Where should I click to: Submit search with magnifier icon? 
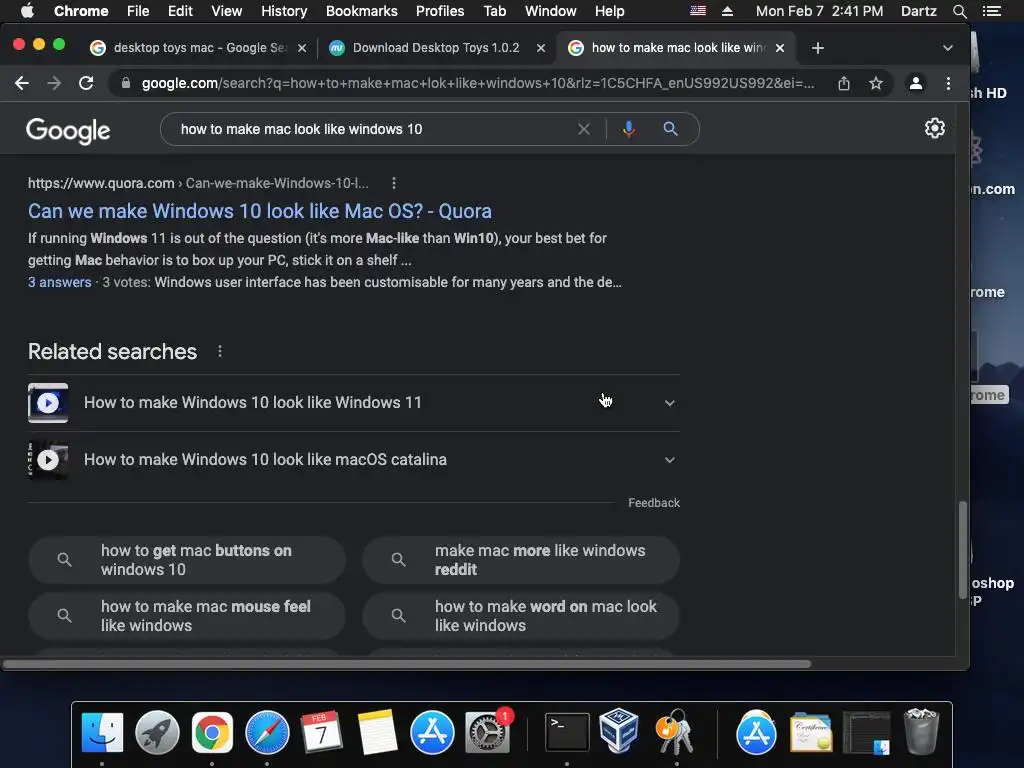pos(670,129)
